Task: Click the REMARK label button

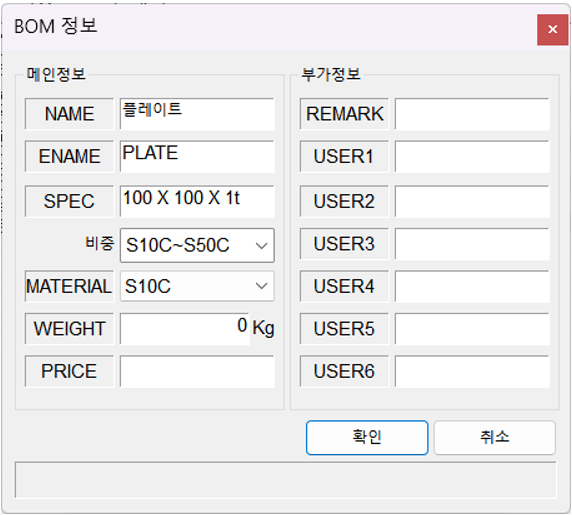Action: point(344,114)
